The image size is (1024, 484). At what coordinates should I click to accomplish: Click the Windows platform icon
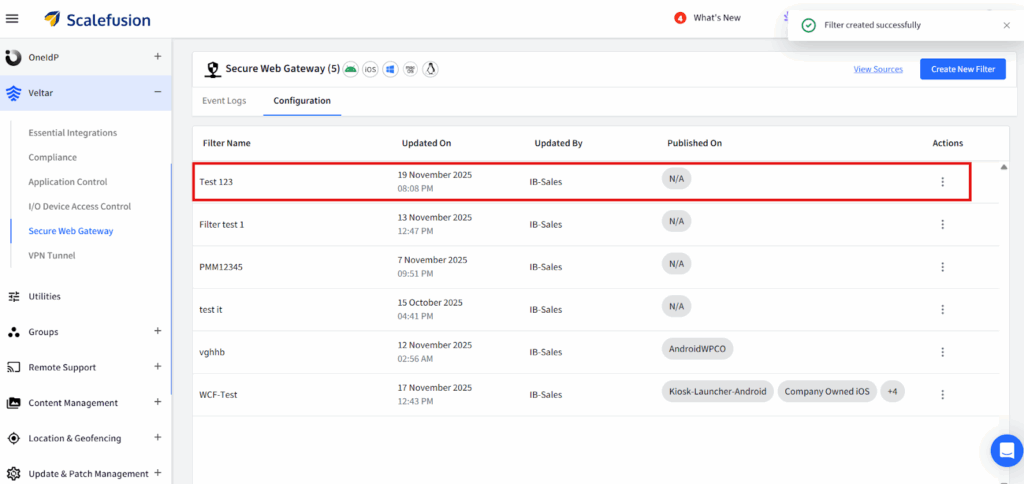[391, 69]
